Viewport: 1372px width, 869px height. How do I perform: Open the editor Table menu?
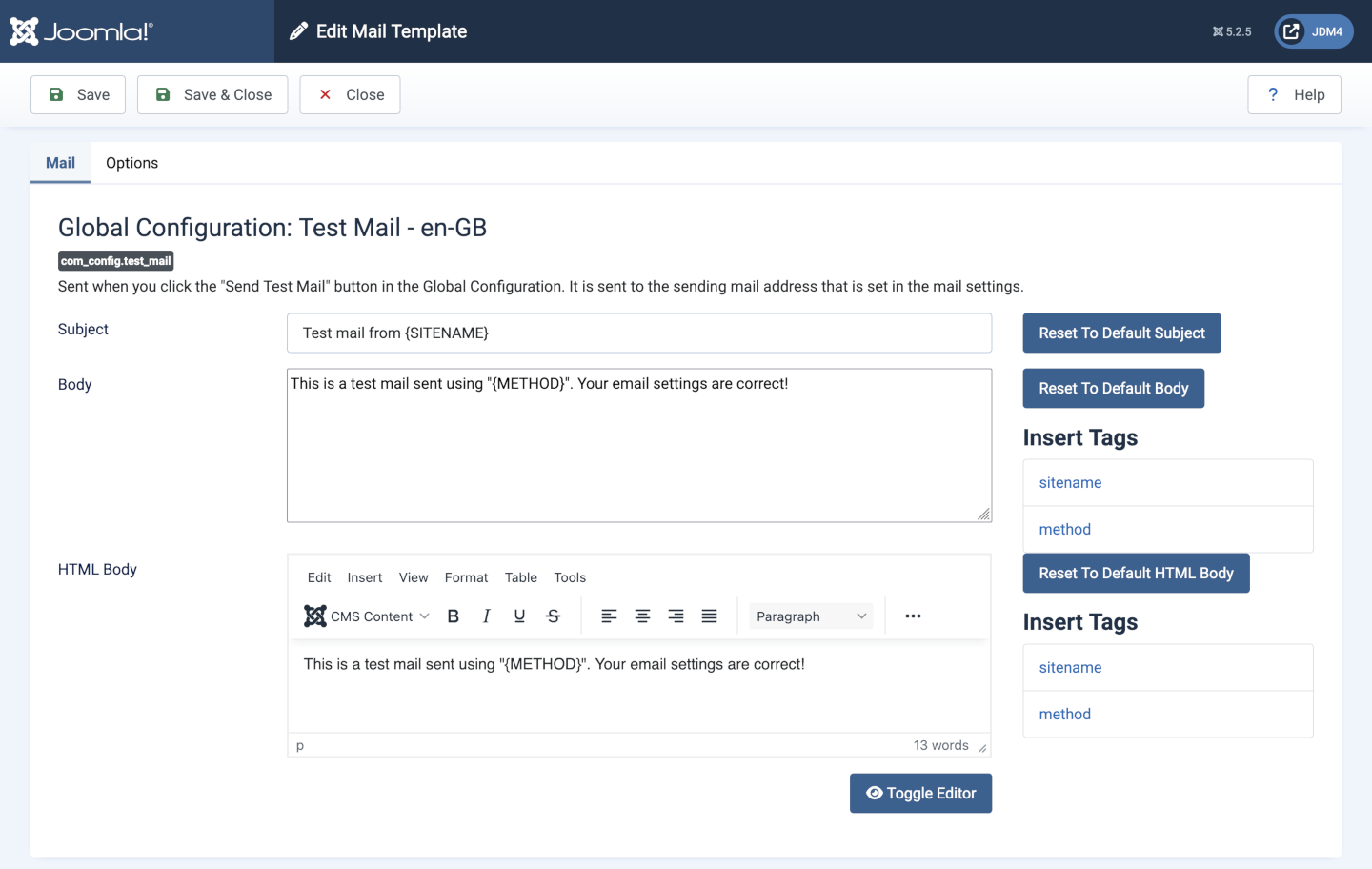click(521, 577)
